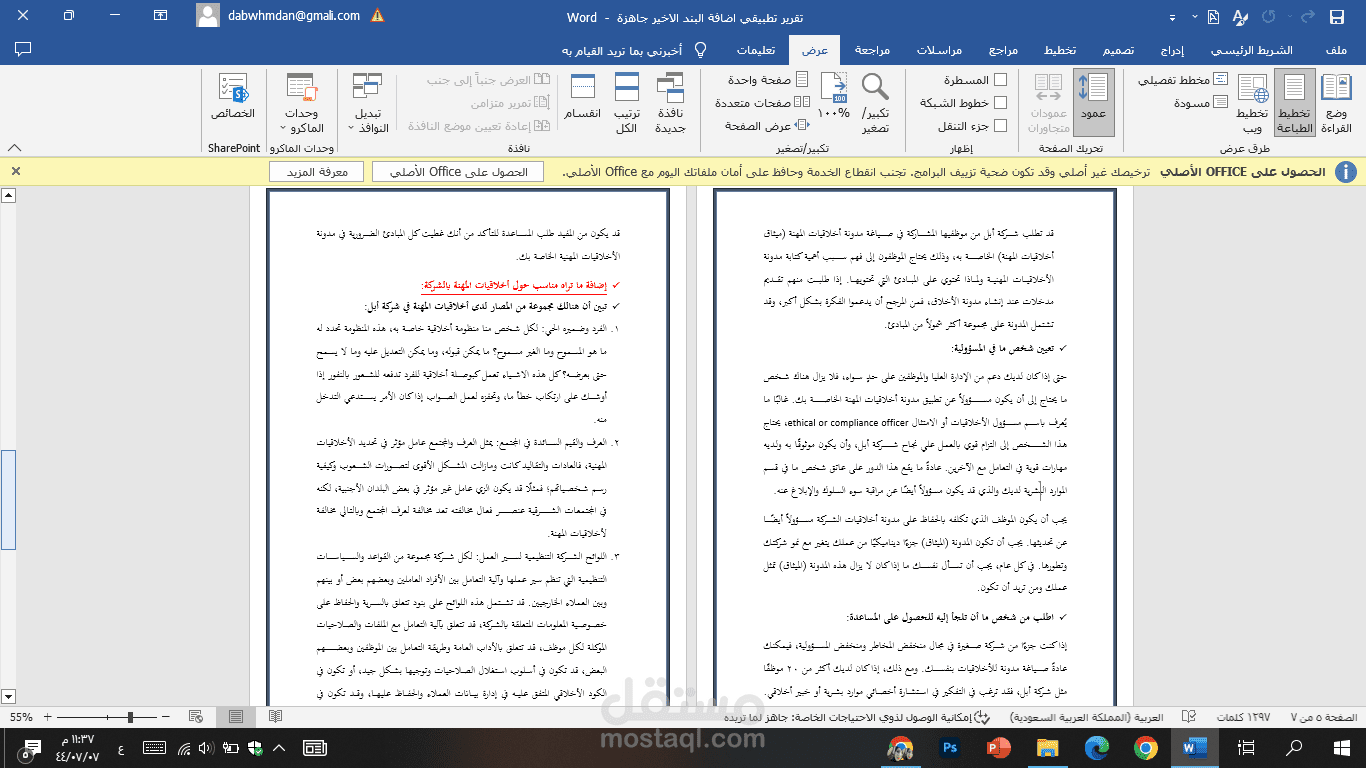1366x768 pixels.
Task: Click vertical scrollbar up arrow
Action: point(8,195)
